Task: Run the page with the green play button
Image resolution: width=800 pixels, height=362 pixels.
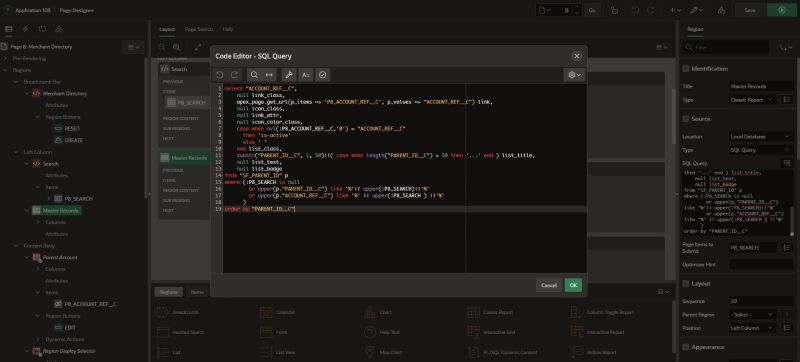Action: coord(782,10)
